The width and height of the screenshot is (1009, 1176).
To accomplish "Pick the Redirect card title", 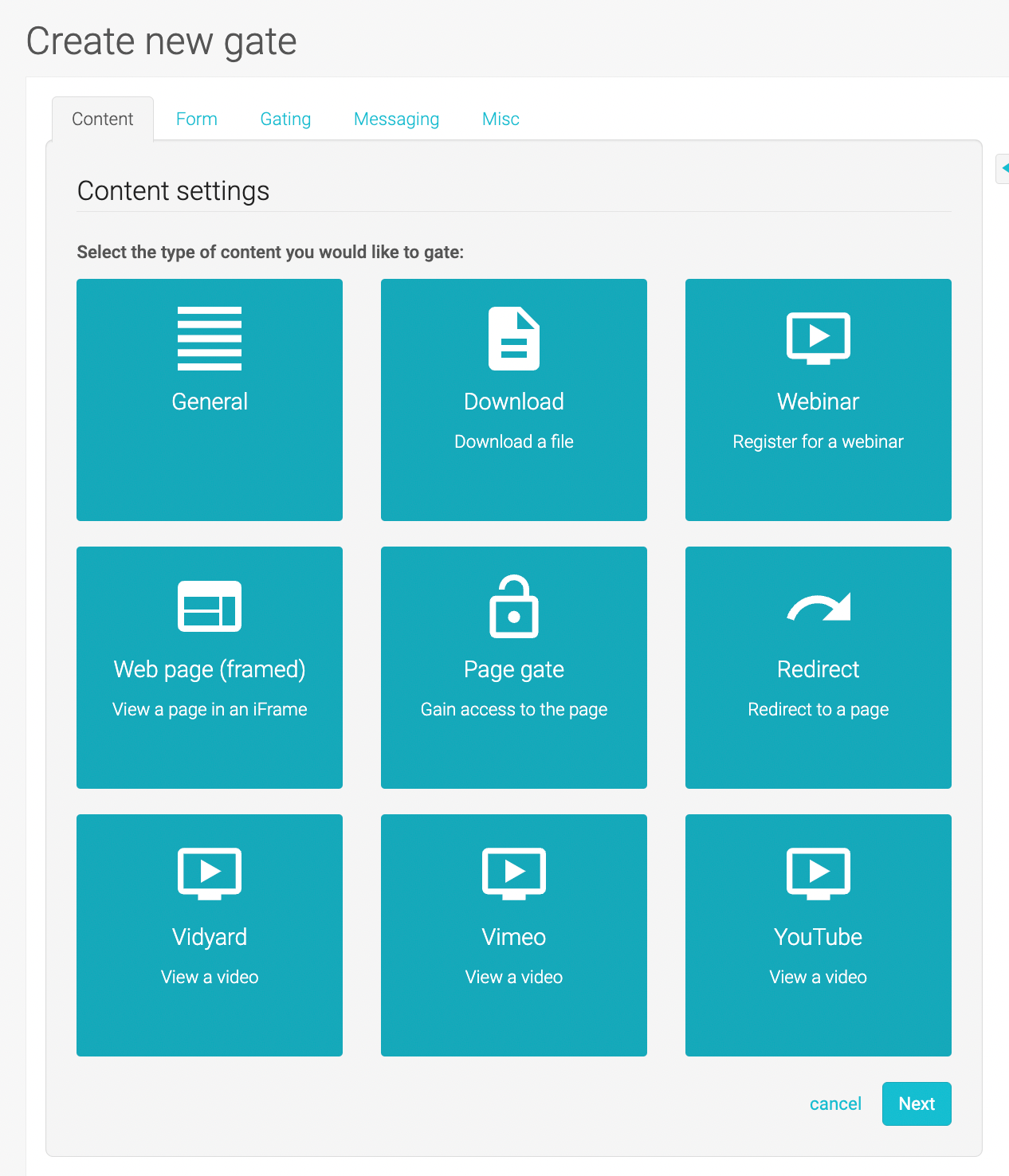I will pos(819,669).
